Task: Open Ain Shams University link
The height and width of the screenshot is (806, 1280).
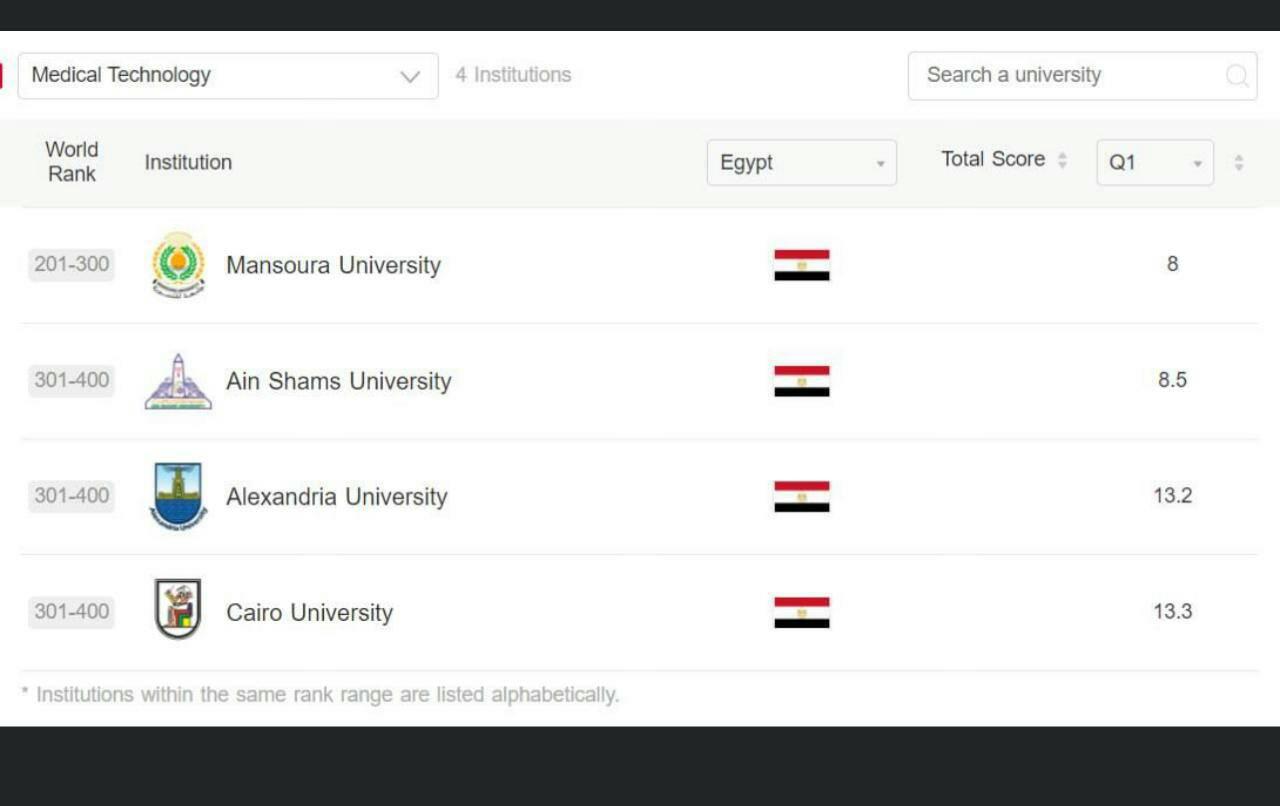Action: click(338, 381)
